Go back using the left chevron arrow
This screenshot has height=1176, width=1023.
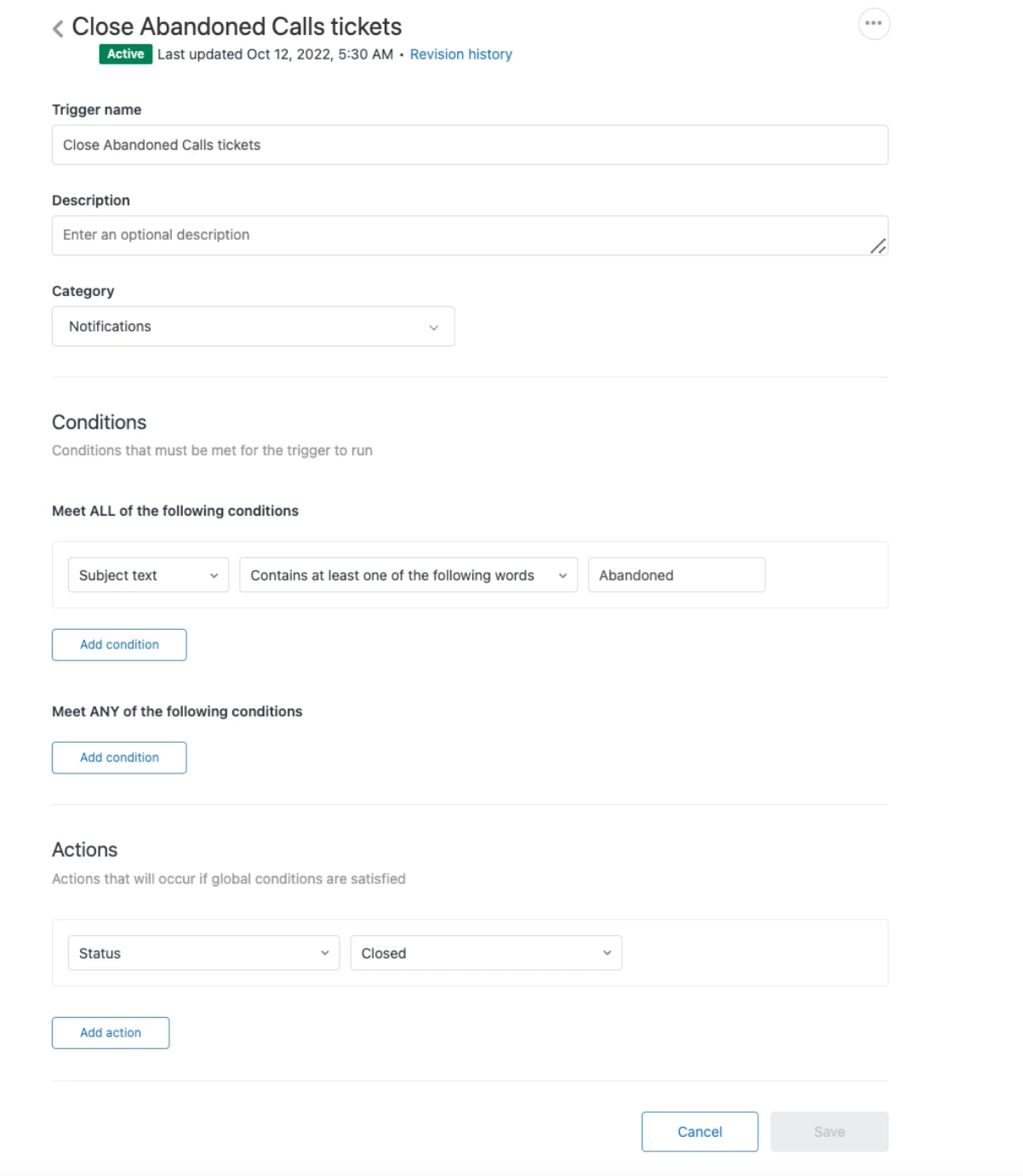click(58, 29)
